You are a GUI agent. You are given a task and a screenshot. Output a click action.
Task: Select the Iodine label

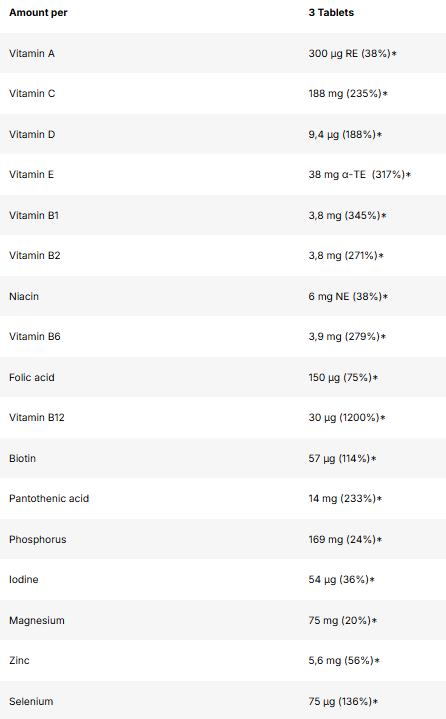pyautogui.click(x=24, y=580)
